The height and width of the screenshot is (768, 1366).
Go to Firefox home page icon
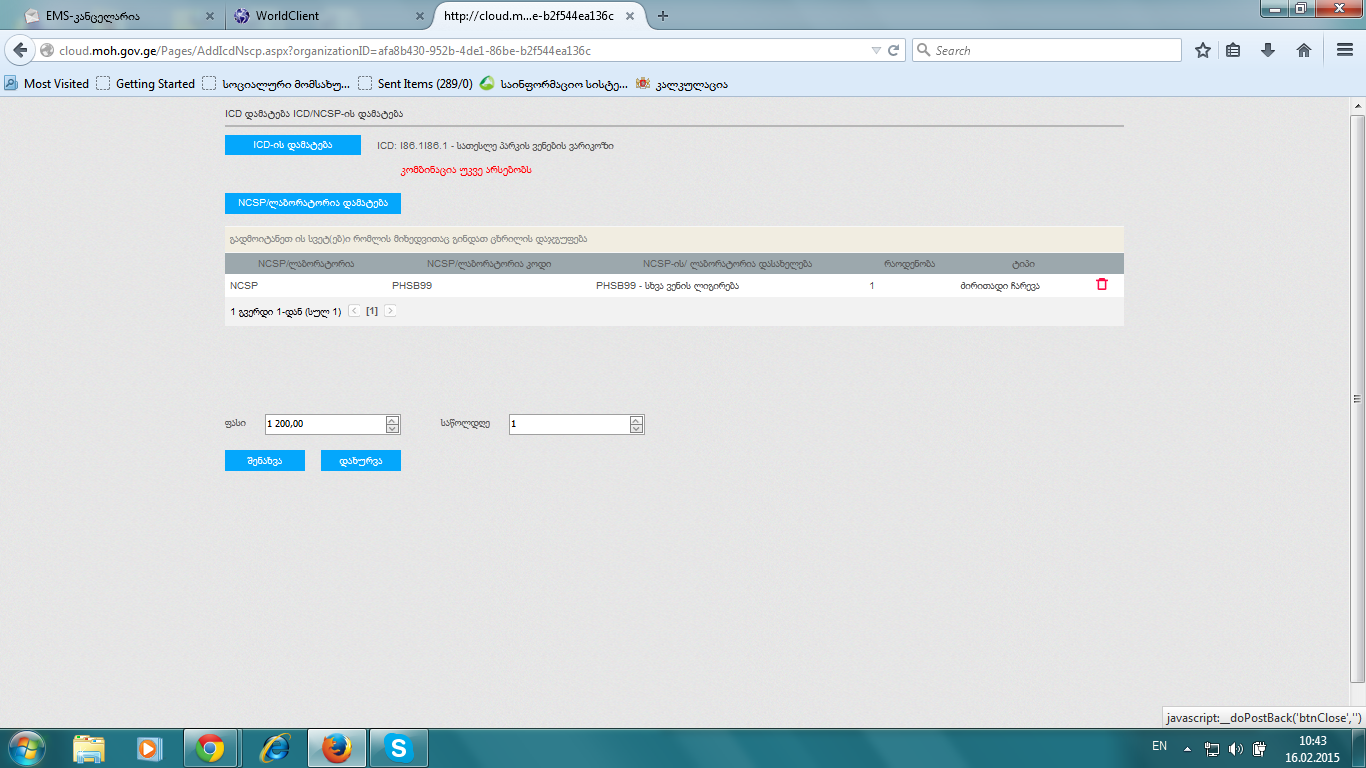1304,50
